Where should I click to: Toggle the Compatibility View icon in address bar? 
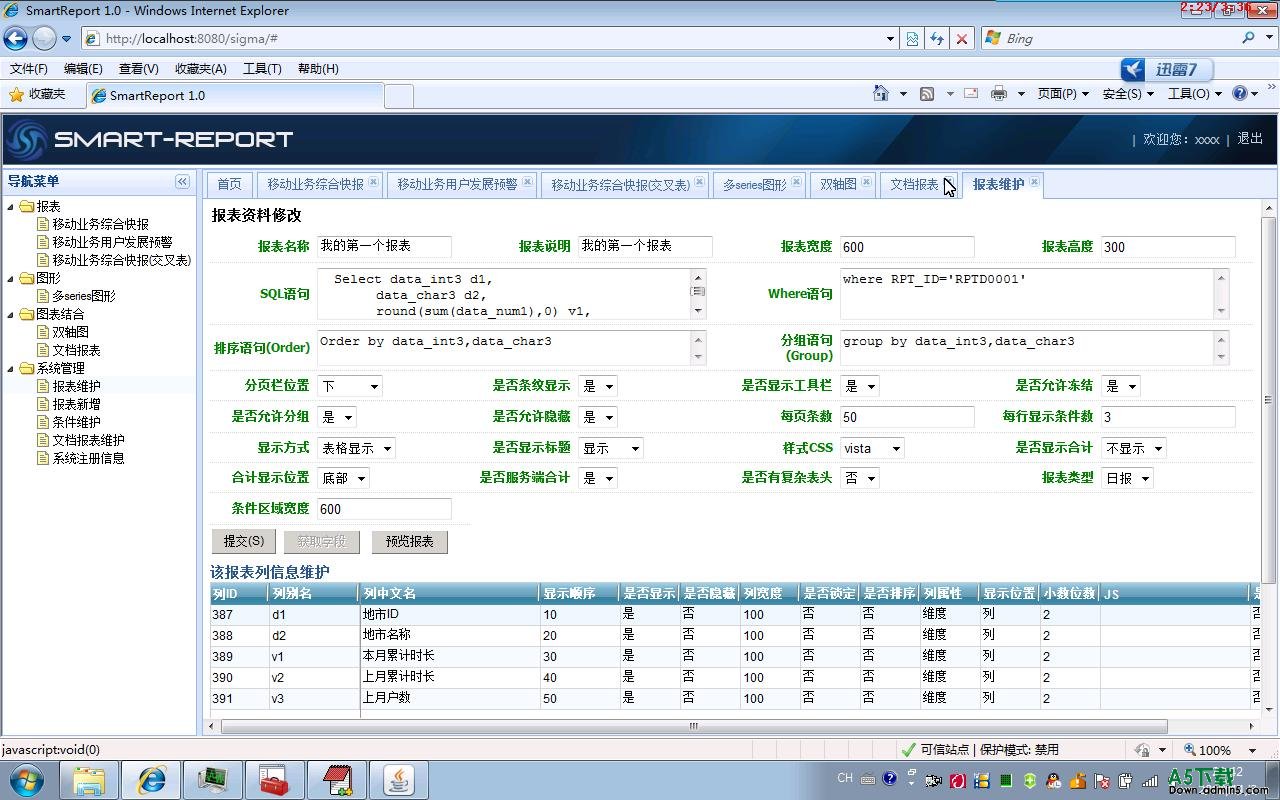pos(912,38)
